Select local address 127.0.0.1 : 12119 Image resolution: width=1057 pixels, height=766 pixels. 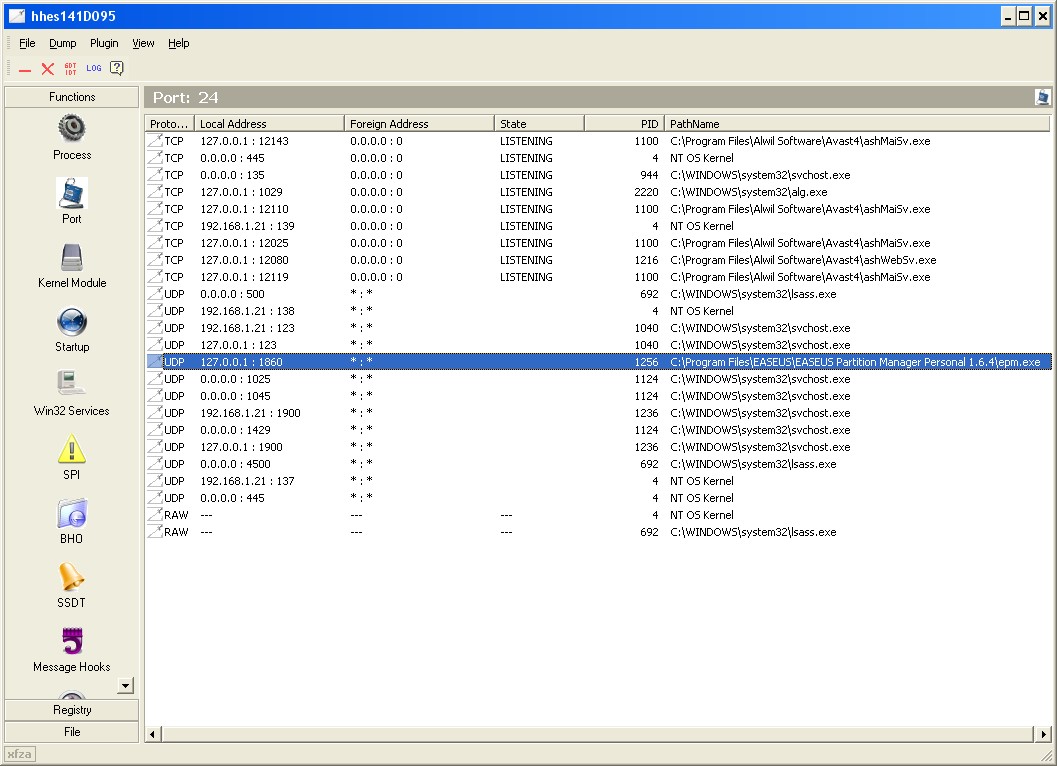pyautogui.click(x=244, y=276)
